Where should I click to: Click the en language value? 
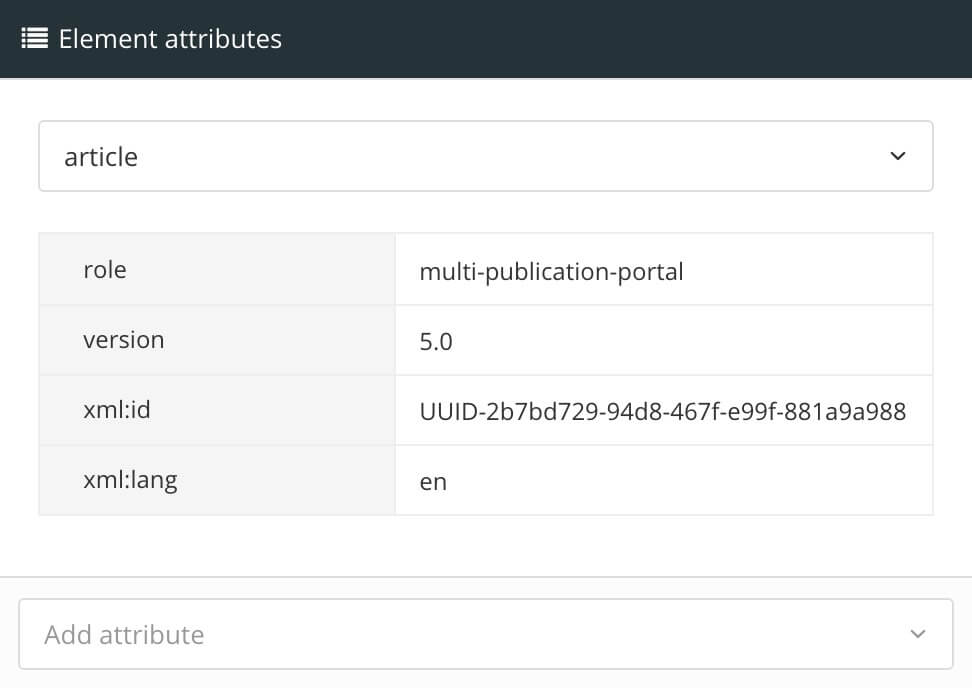point(431,481)
